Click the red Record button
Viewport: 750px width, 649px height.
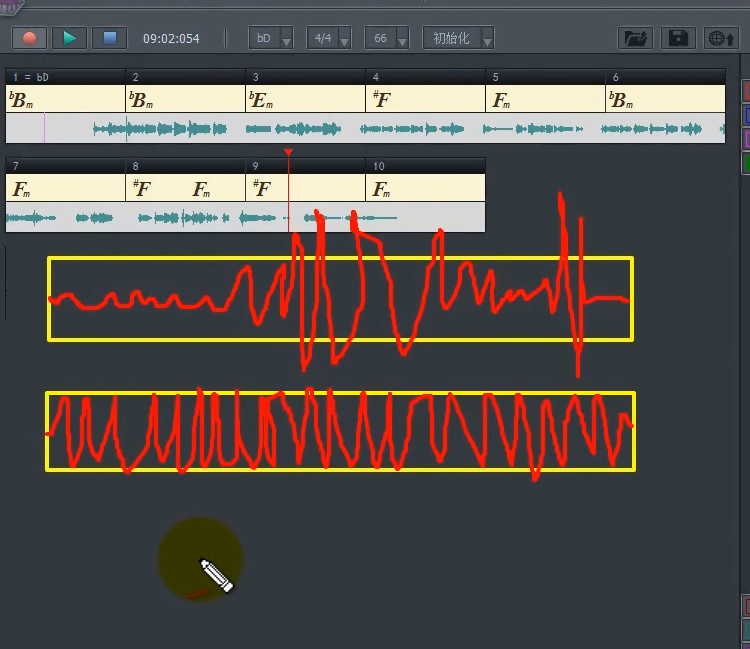pyautogui.click(x=29, y=38)
